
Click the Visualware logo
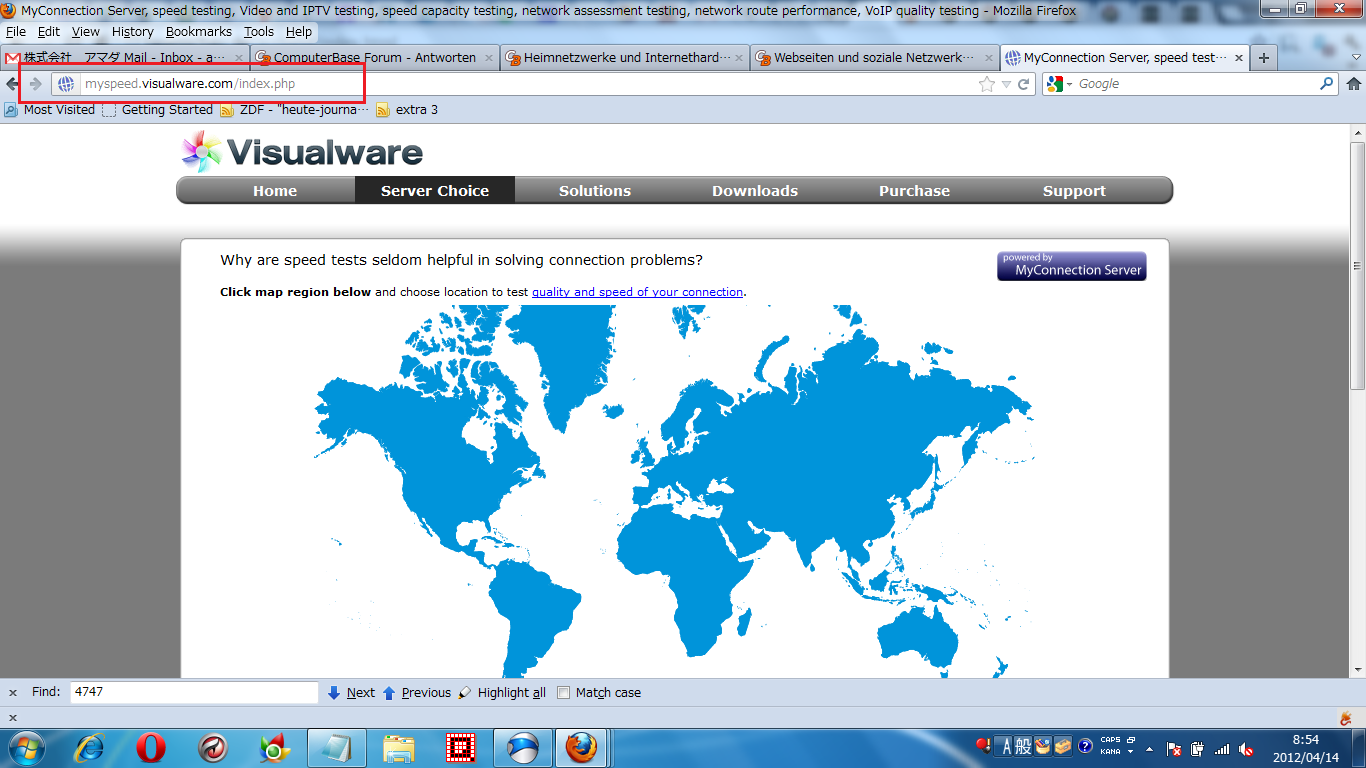coord(302,151)
